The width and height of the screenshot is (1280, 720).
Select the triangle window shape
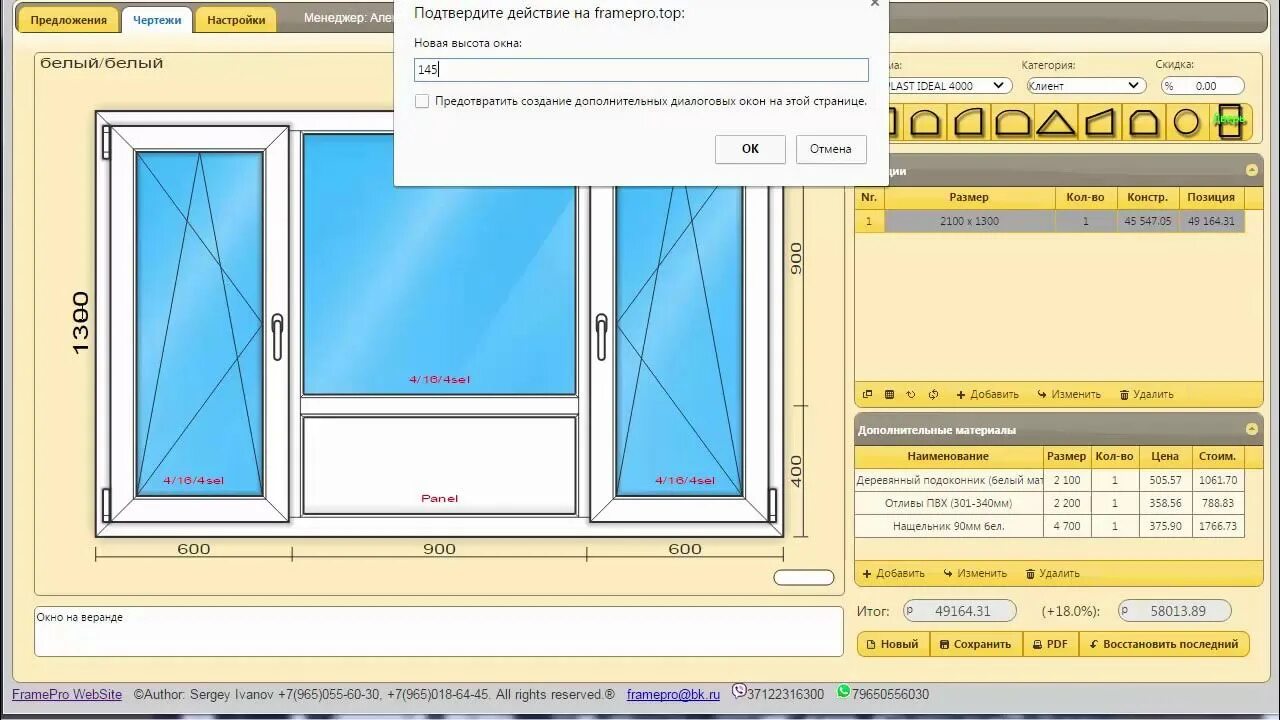pos(1055,123)
